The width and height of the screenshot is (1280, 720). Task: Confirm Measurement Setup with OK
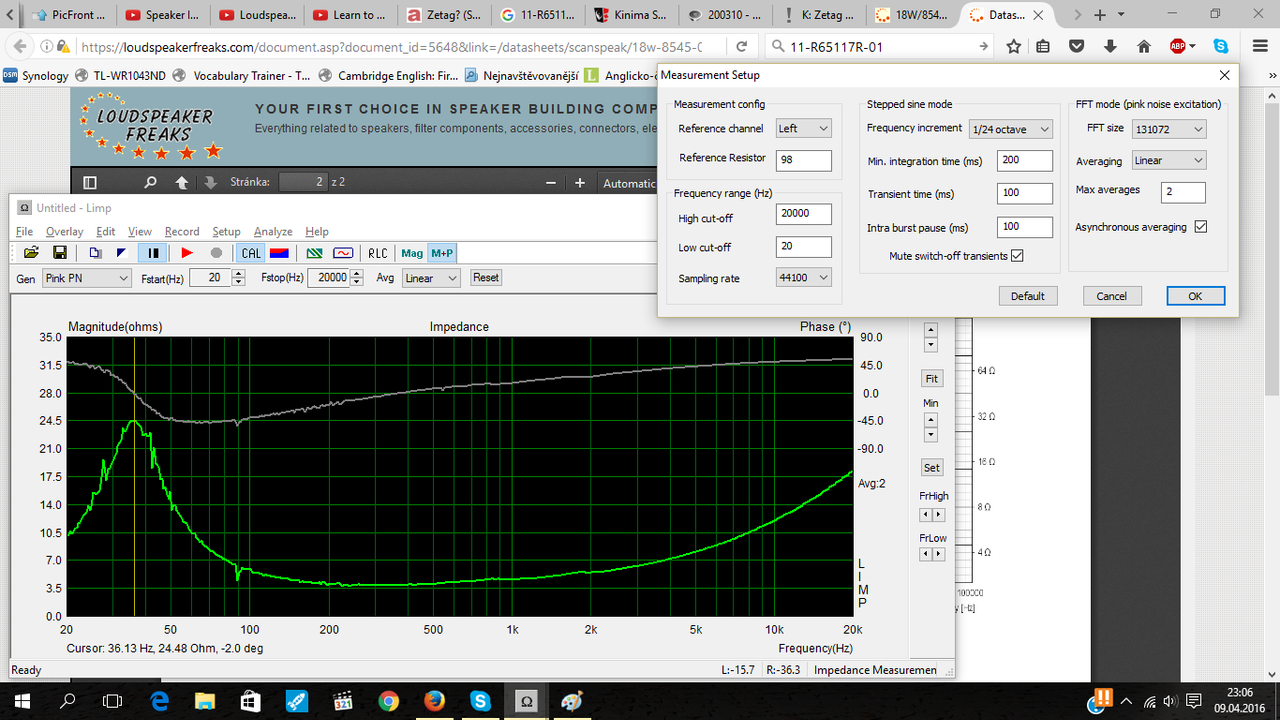coord(1196,296)
